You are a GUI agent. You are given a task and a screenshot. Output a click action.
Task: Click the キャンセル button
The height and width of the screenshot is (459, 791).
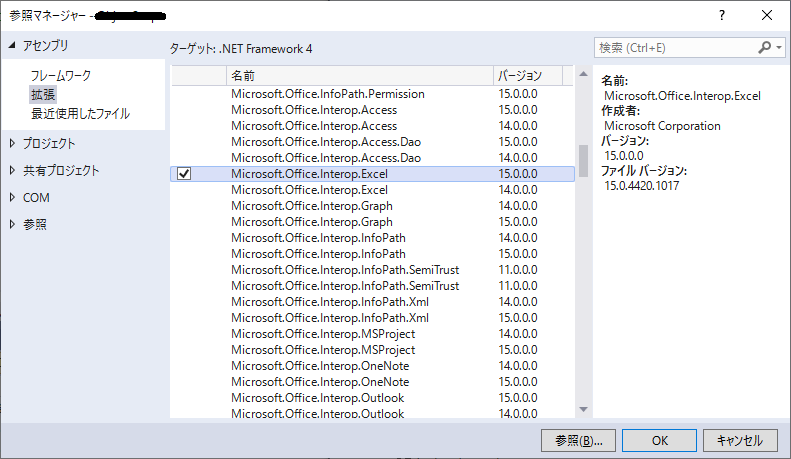pyautogui.click(x=740, y=441)
